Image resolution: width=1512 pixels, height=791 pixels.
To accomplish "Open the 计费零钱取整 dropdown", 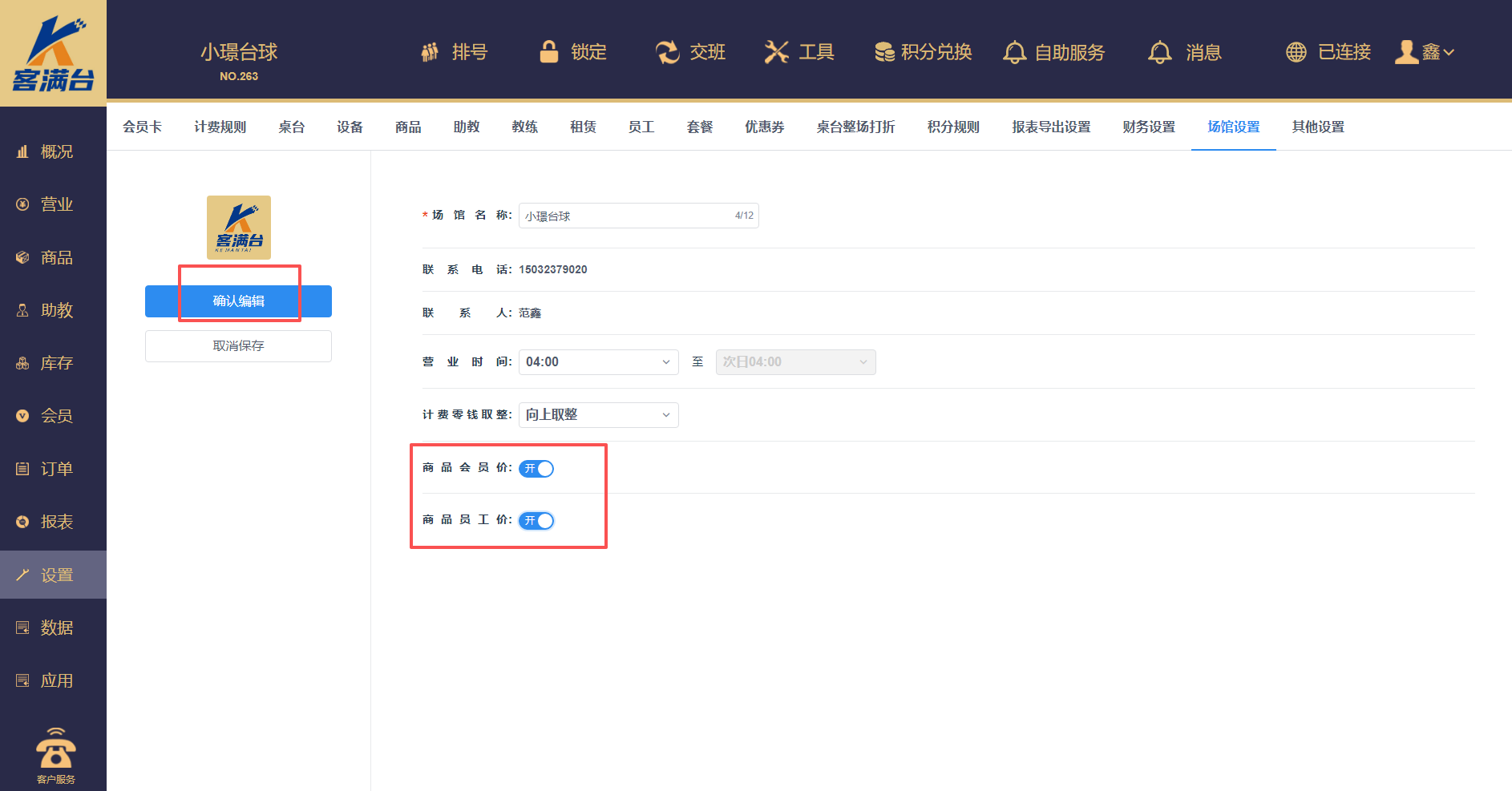I will coord(598,415).
